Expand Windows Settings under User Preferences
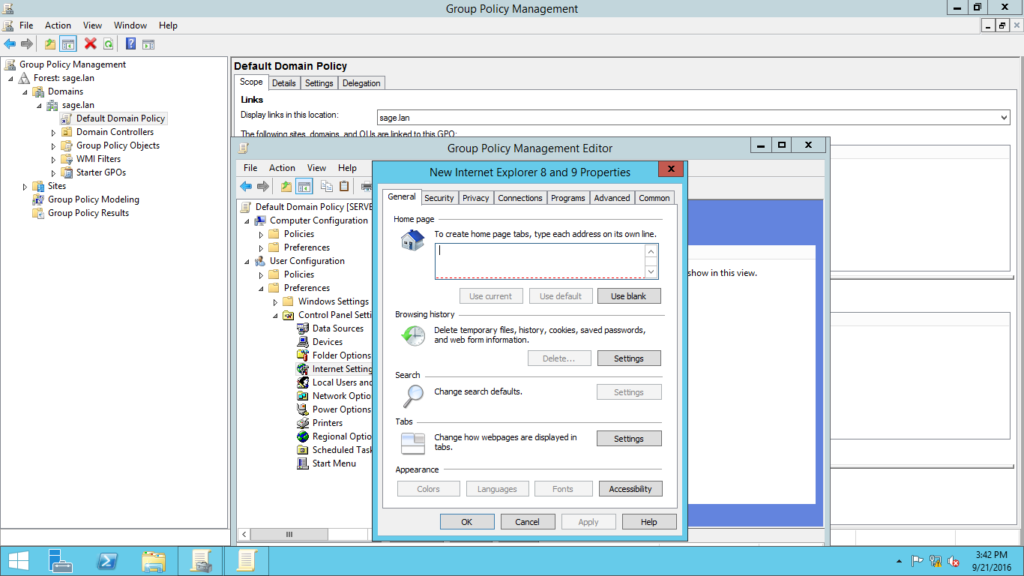 click(x=275, y=301)
